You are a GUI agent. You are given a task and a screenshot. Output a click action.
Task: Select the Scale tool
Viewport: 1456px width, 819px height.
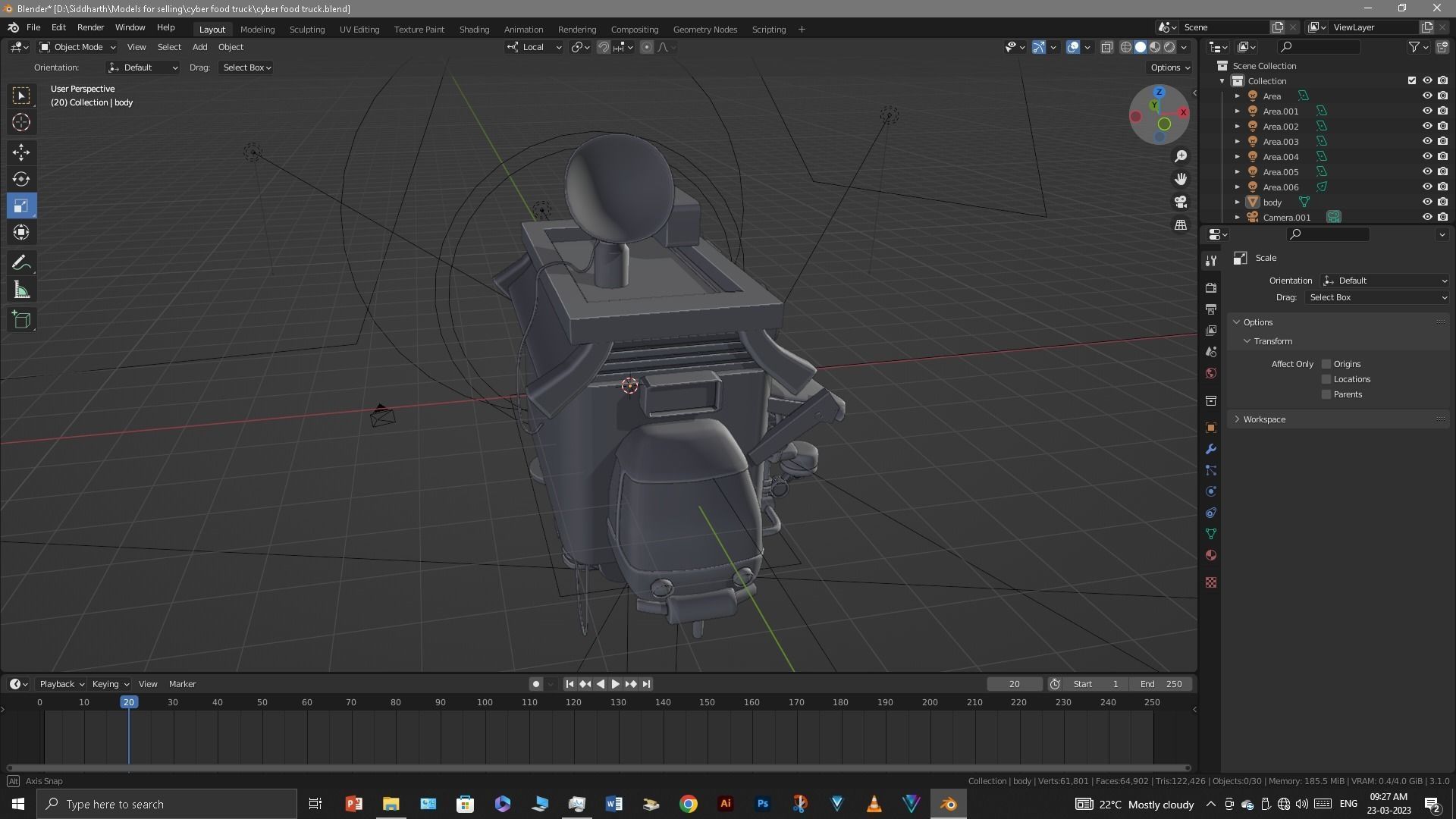pos(21,206)
